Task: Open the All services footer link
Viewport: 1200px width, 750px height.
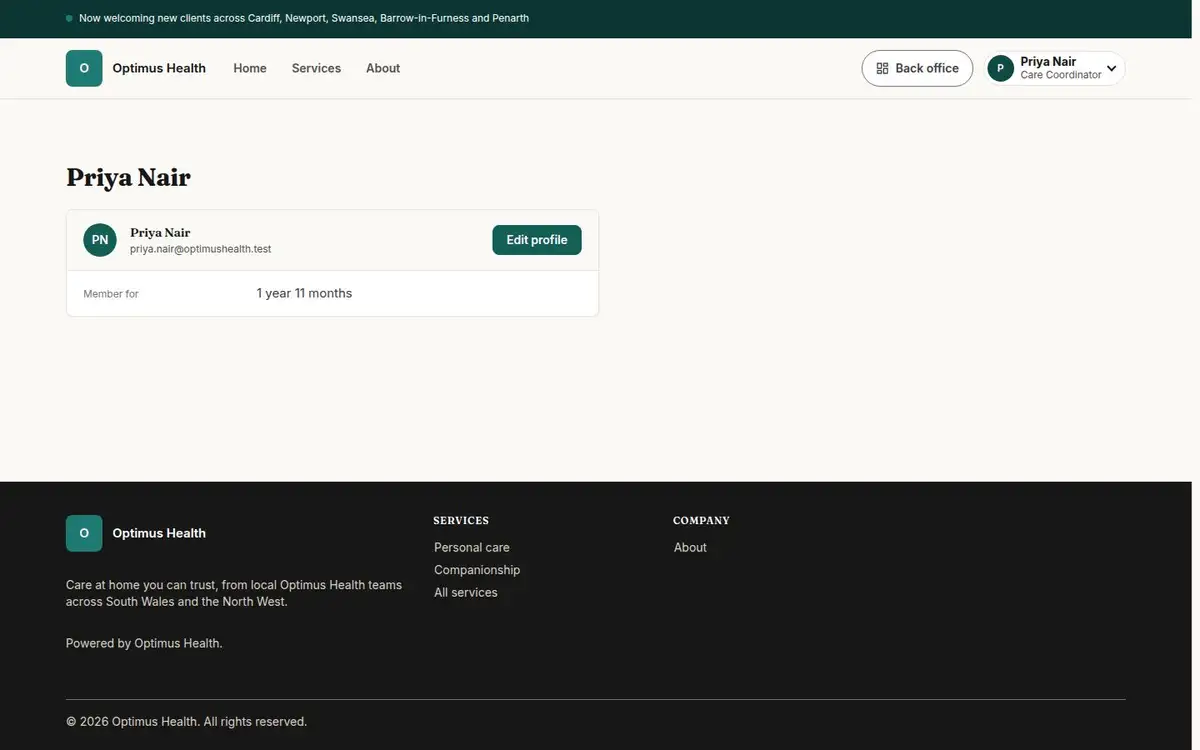Action: (466, 592)
